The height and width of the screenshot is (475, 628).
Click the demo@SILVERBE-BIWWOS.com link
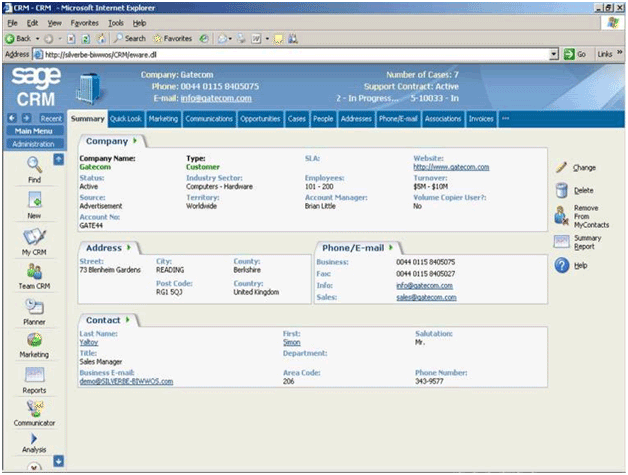(x=126, y=381)
